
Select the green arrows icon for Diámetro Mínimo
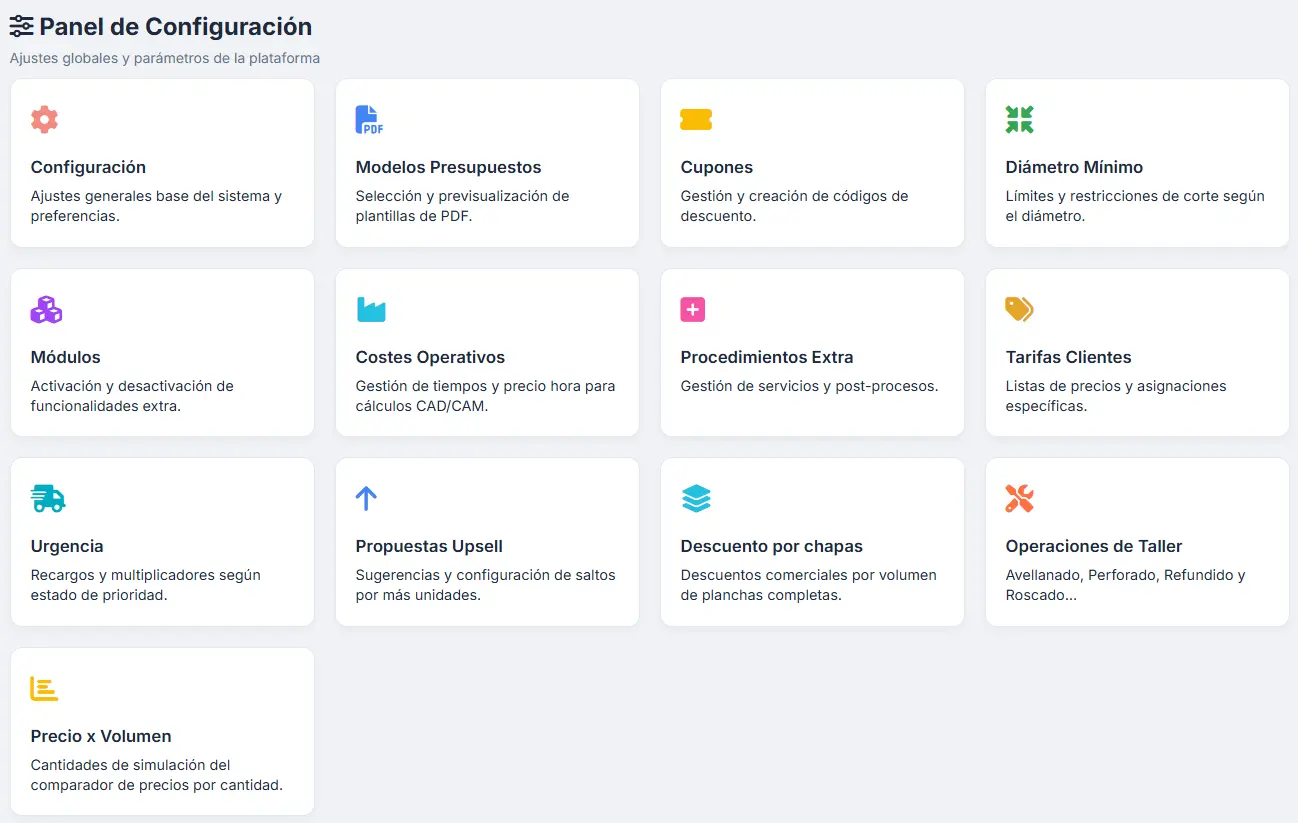pyautogui.click(x=1019, y=119)
